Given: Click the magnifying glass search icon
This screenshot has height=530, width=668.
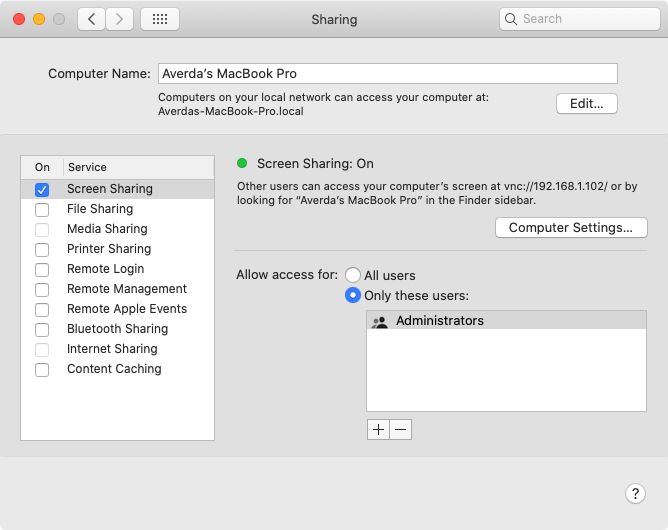Looking at the screenshot, I should pyautogui.click(x=510, y=19).
